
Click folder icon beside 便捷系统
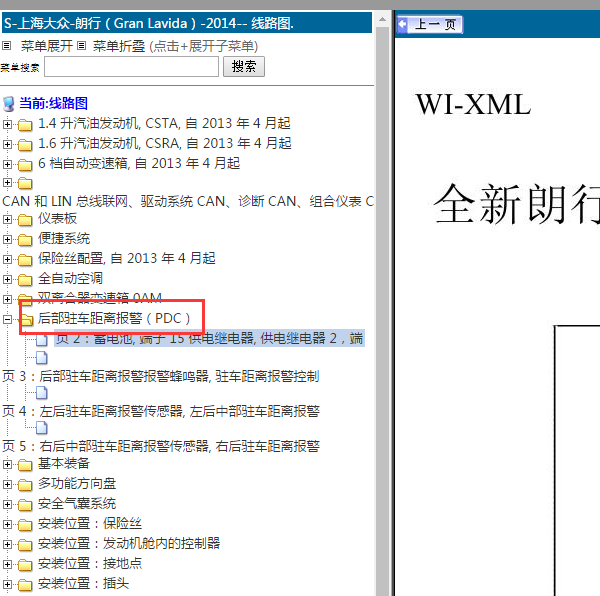pos(25,240)
